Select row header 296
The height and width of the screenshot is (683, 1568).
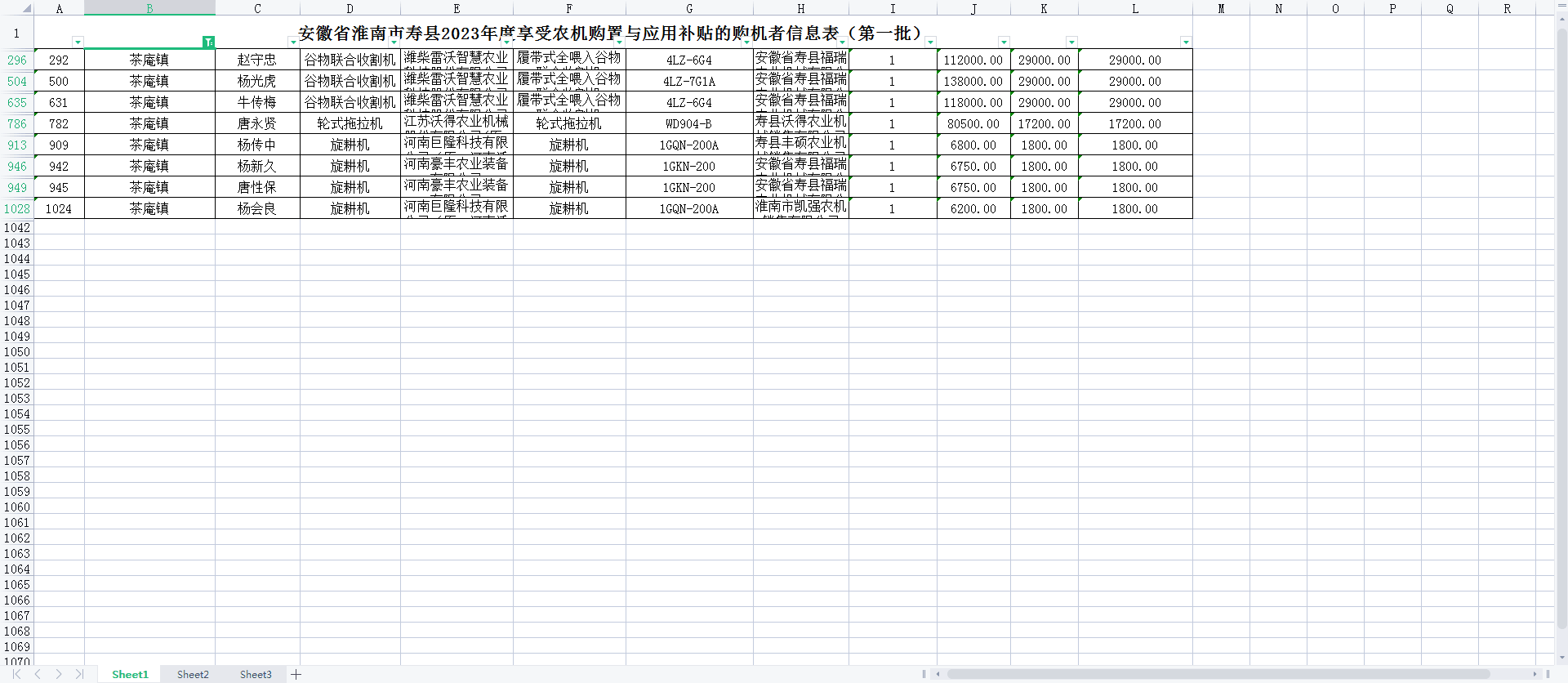[x=16, y=60]
